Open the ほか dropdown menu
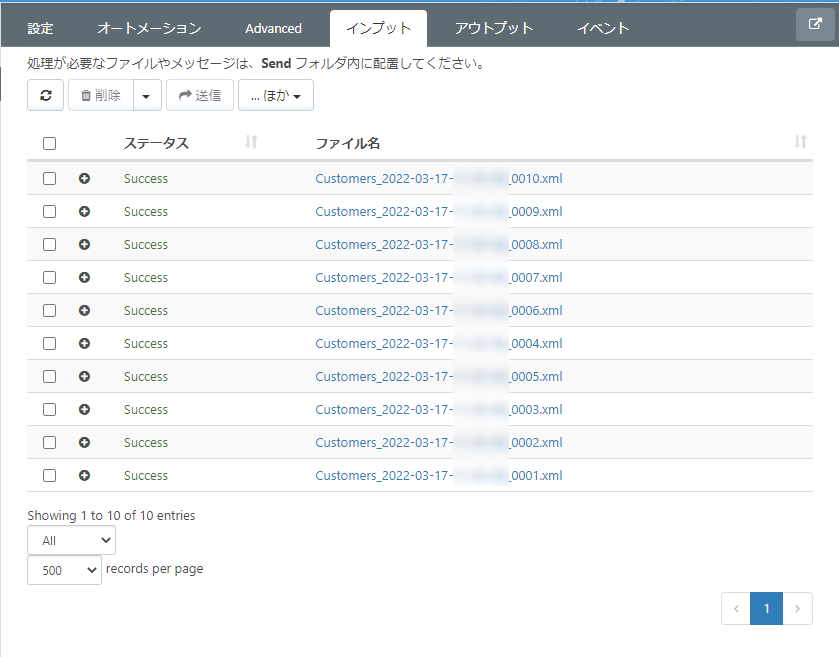Image resolution: width=839 pixels, height=657 pixels. 276,95
